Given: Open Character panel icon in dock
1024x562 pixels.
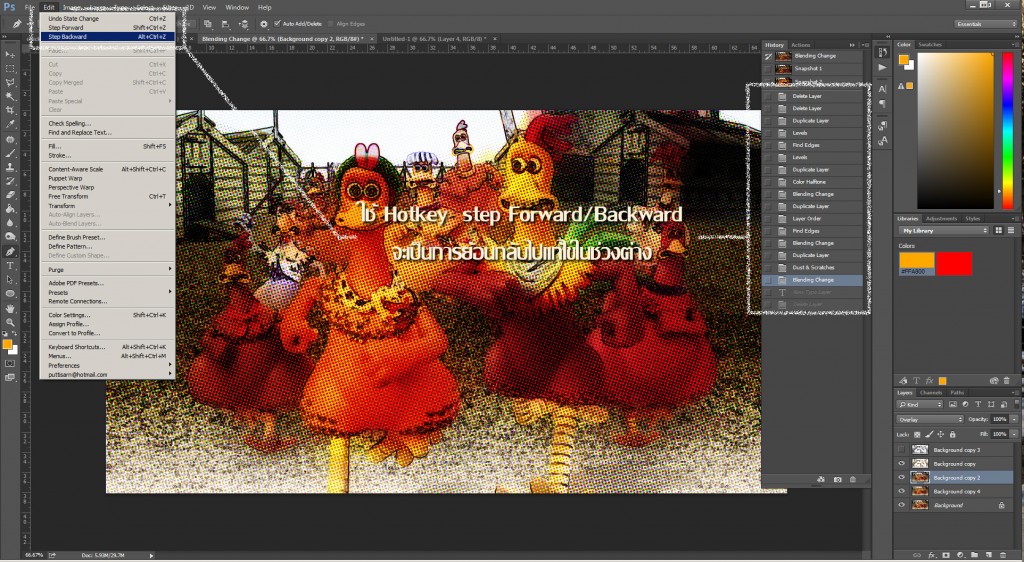Looking at the screenshot, I should coord(882,89).
